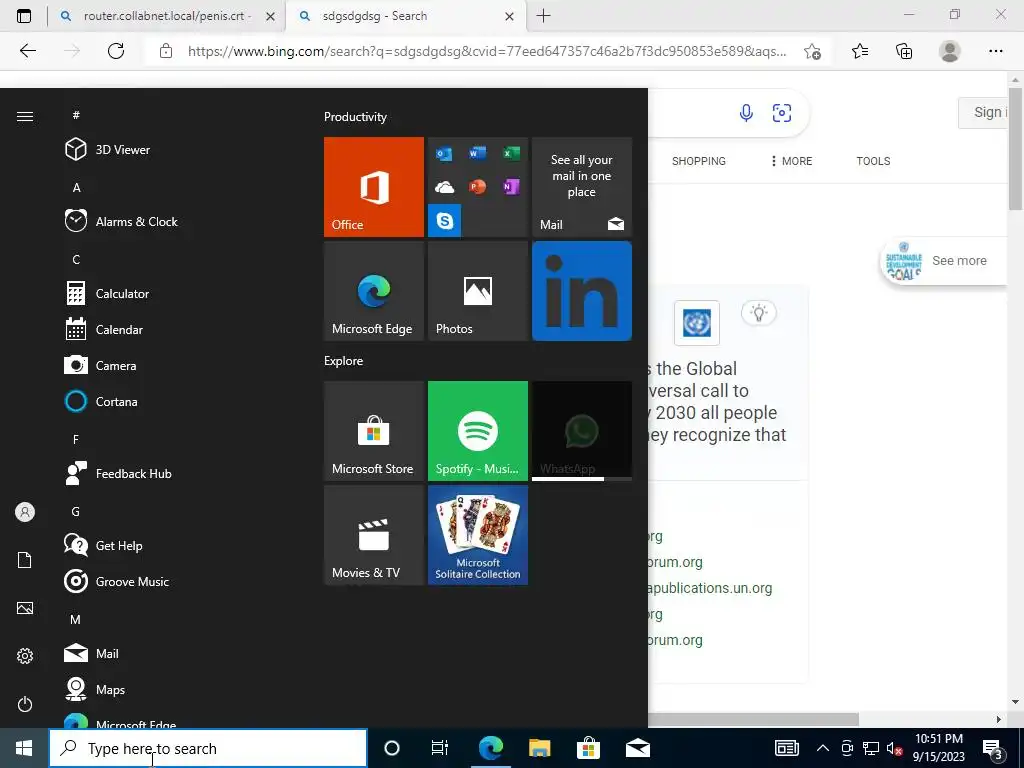Click the # group header in app list
This screenshot has width=1024, height=768.
pos(76,115)
